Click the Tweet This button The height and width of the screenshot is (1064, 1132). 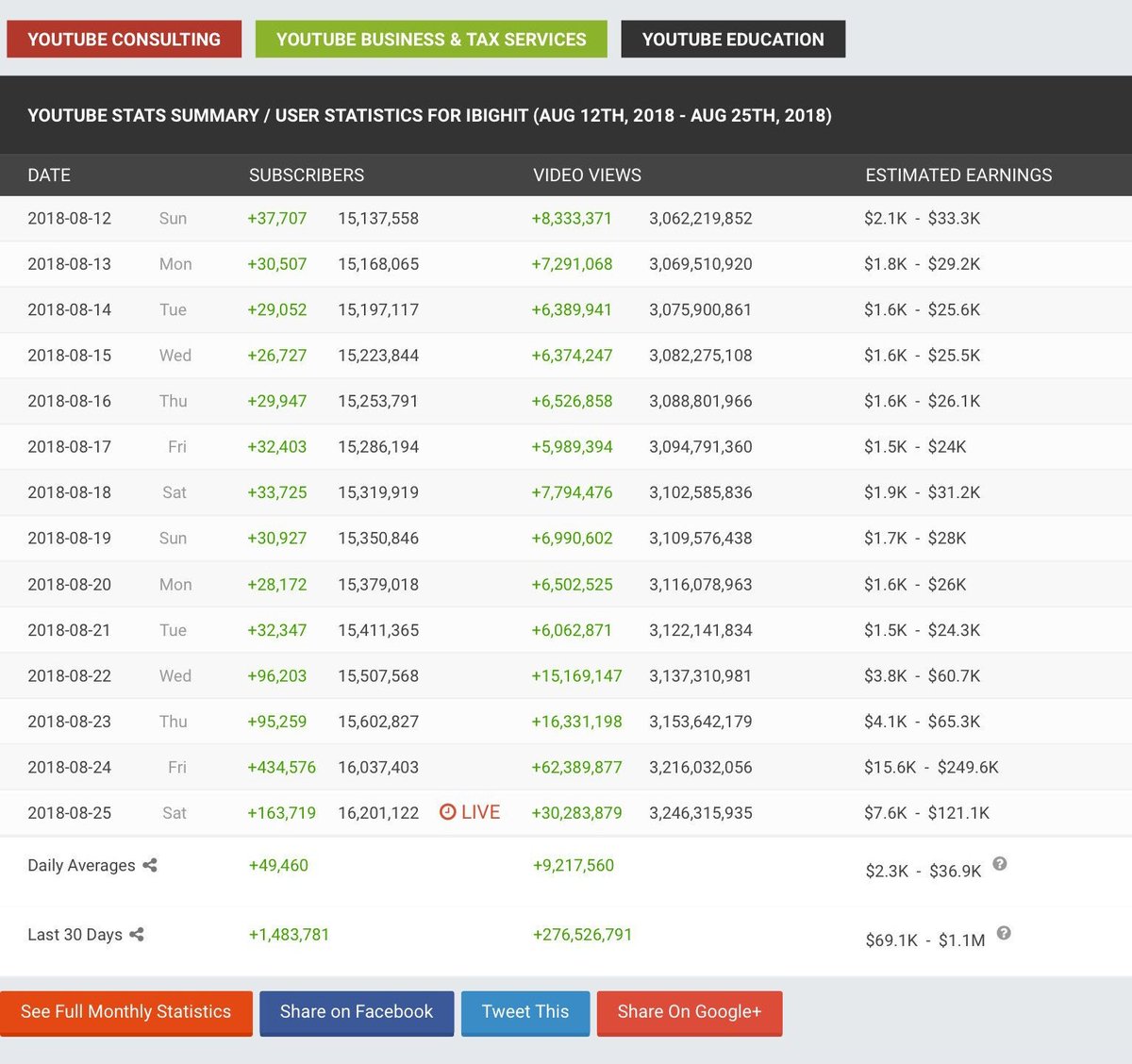click(x=525, y=1013)
